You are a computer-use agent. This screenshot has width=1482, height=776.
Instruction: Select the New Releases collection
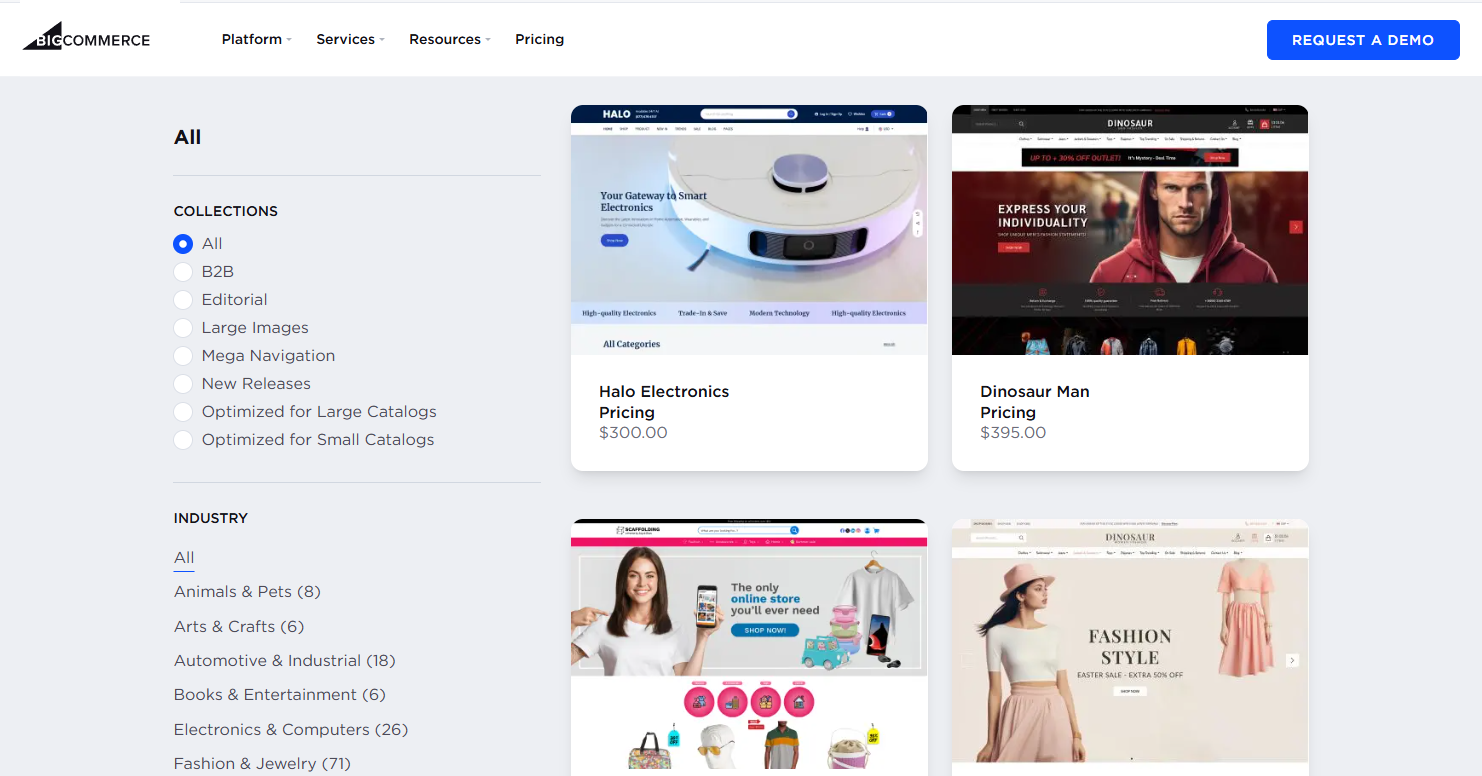[x=183, y=383]
